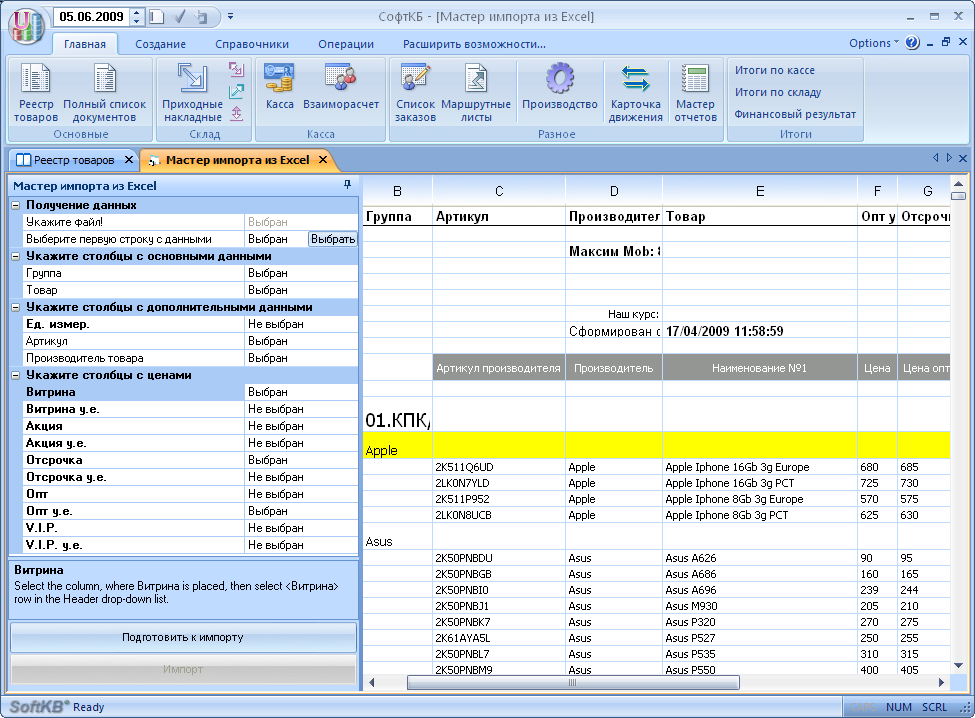The height and width of the screenshot is (718, 975).
Task: Click the bottom small icon in the Склад group
Action: click(236, 113)
